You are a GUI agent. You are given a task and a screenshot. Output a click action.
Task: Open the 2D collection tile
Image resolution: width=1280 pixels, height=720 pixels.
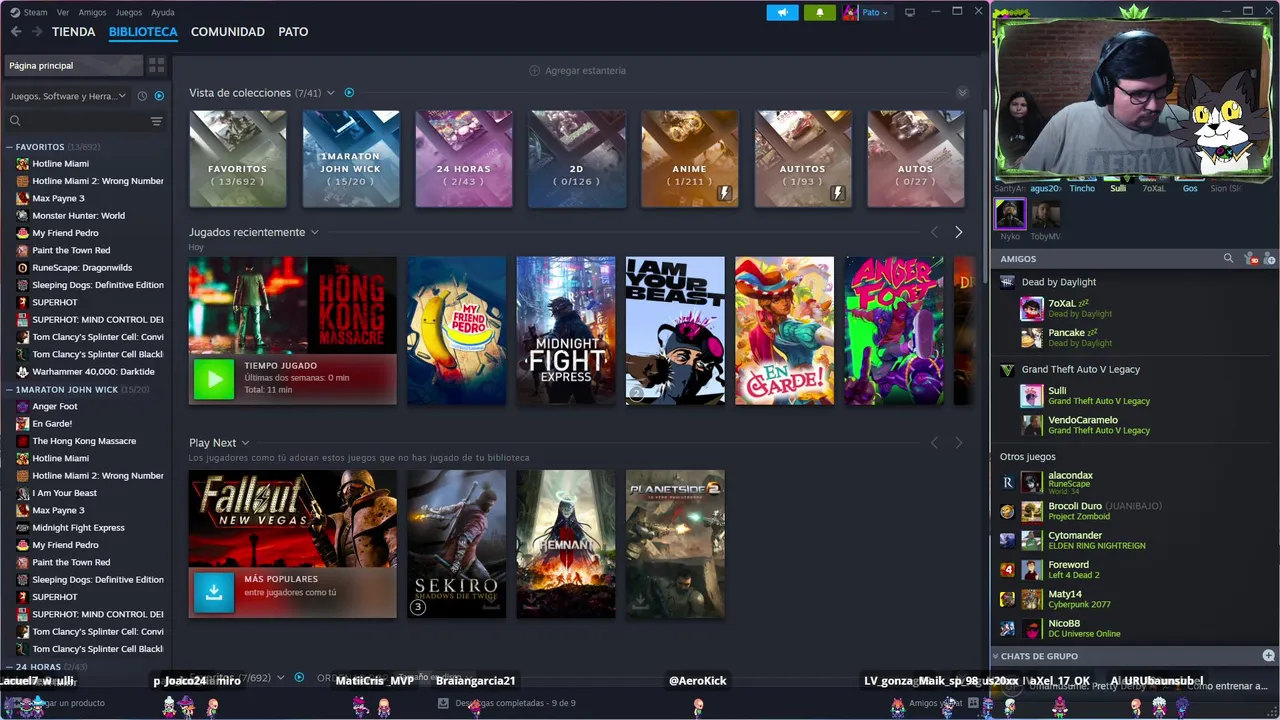click(x=577, y=159)
